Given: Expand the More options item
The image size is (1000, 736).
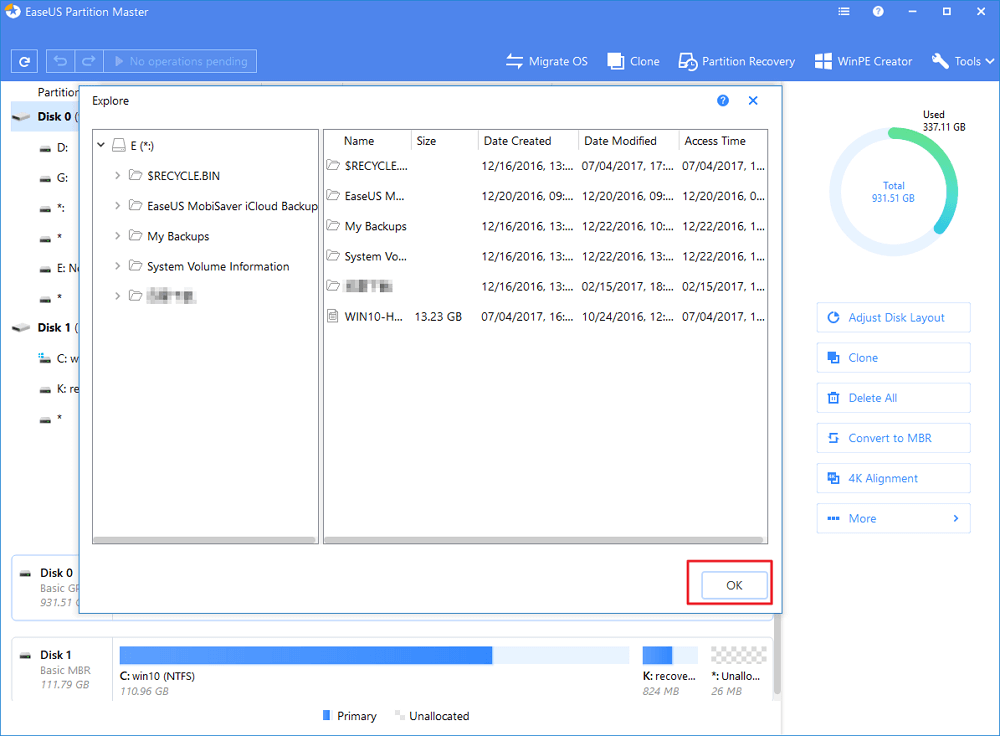Looking at the screenshot, I should [893, 519].
